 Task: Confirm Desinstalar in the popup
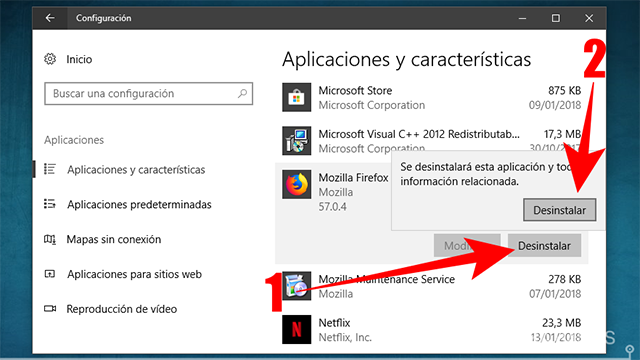pos(560,210)
